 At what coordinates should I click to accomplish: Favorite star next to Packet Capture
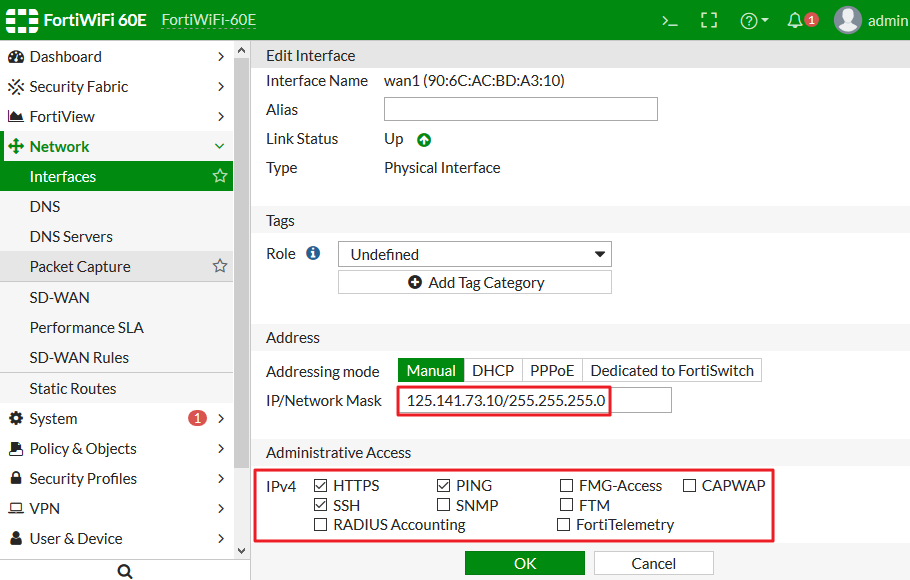tap(220, 266)
